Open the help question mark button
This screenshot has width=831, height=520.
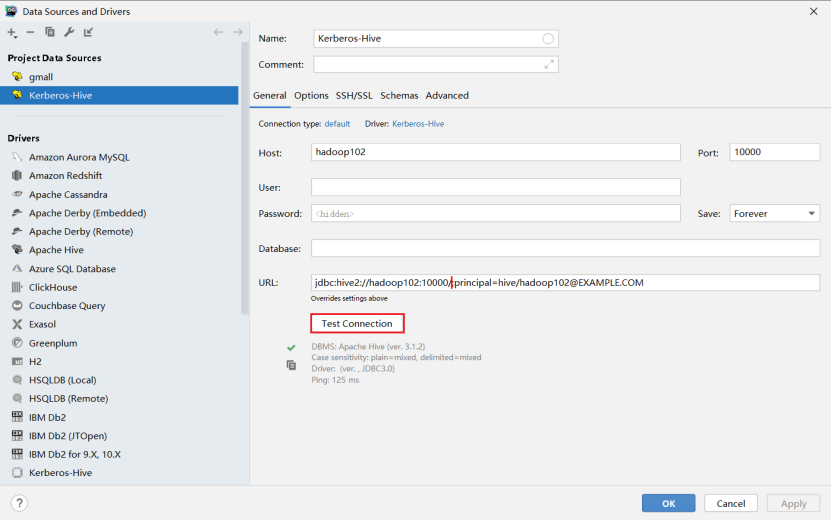pos(19,503)
